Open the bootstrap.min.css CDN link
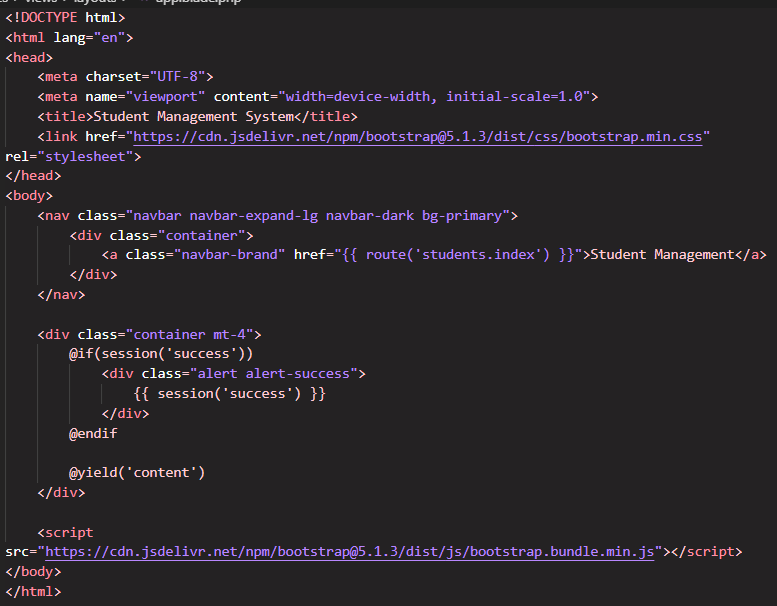This screenshot has width=777, height=606. click(x=418, y=137)
